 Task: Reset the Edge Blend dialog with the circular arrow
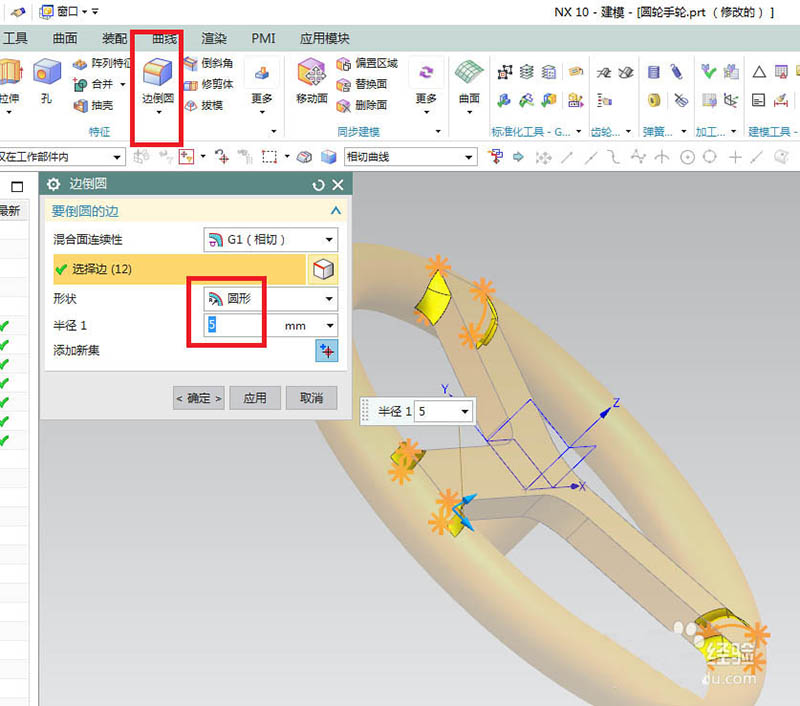coord(318,185)
